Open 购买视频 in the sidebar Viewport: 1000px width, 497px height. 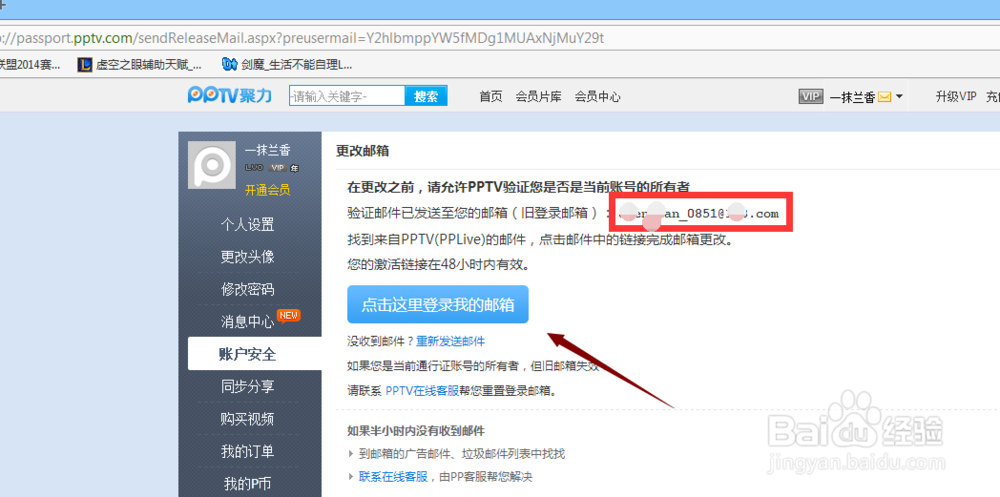pos(247,419)
